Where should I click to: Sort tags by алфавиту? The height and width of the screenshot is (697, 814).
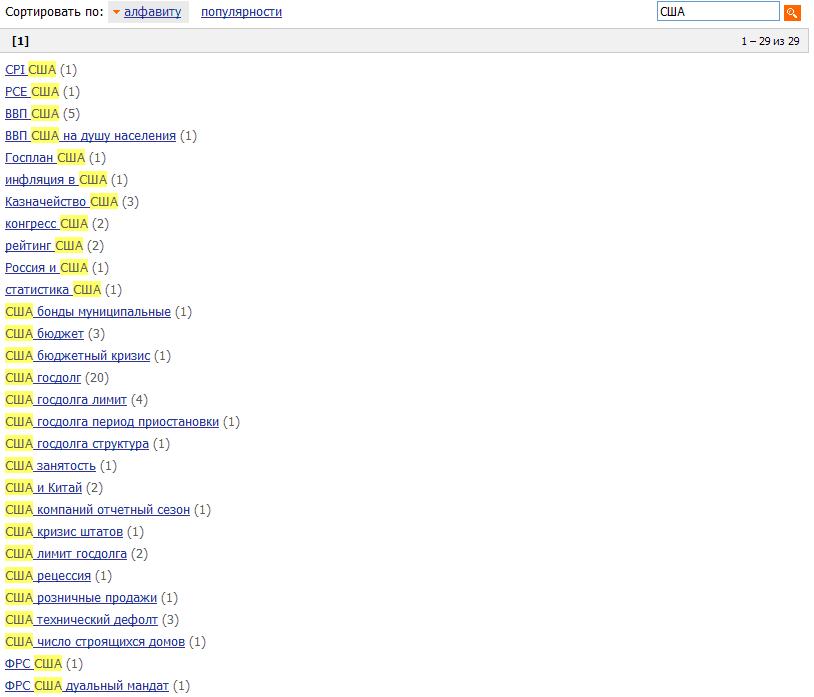click(x=153, y=12)
